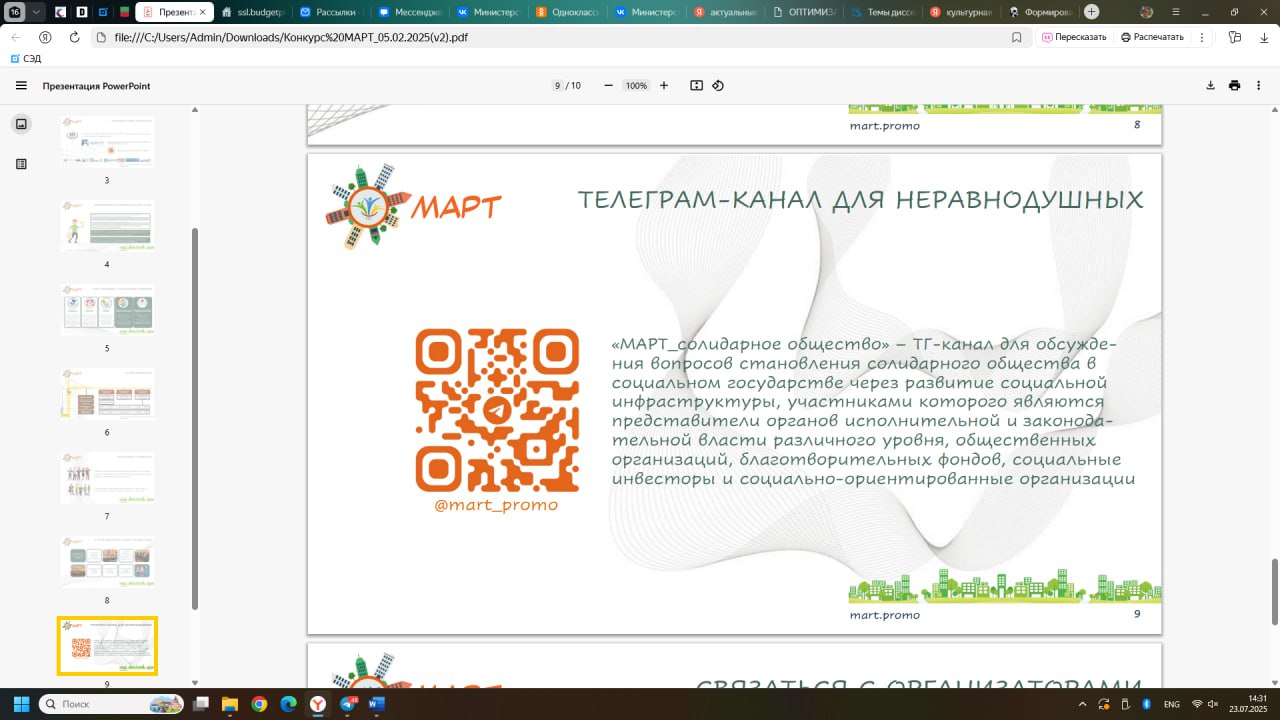Select the page 5 thumbnail
Viewport: 1280px width, 720px height.
click(x=107, y=309)
